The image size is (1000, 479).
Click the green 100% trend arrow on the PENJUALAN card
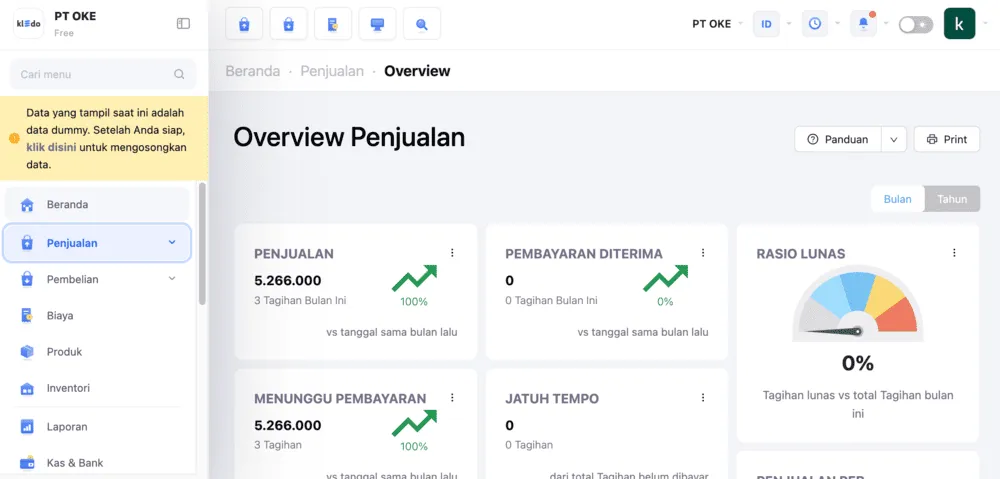[x=414, y=279]
